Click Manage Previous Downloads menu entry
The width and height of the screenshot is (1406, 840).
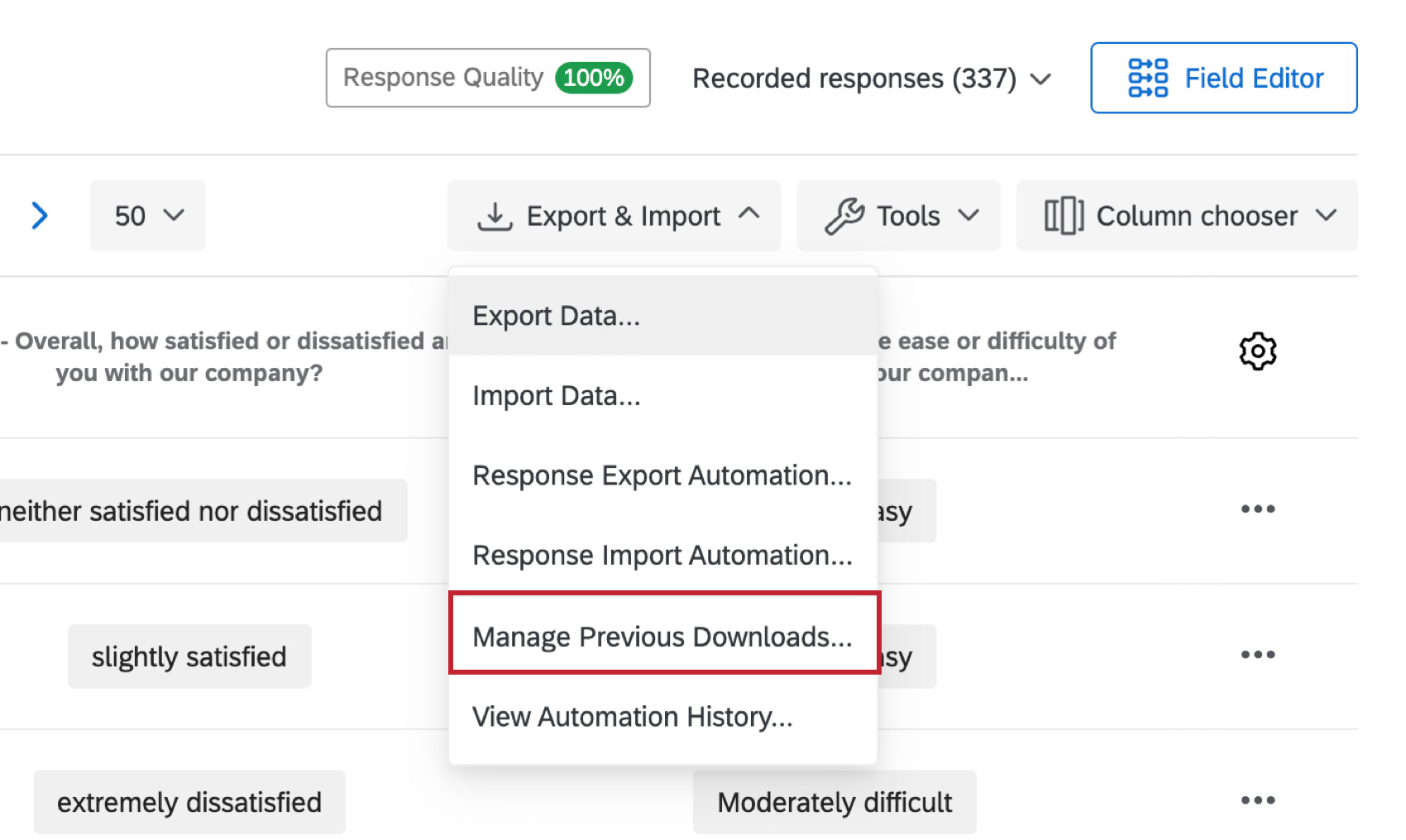662,636
